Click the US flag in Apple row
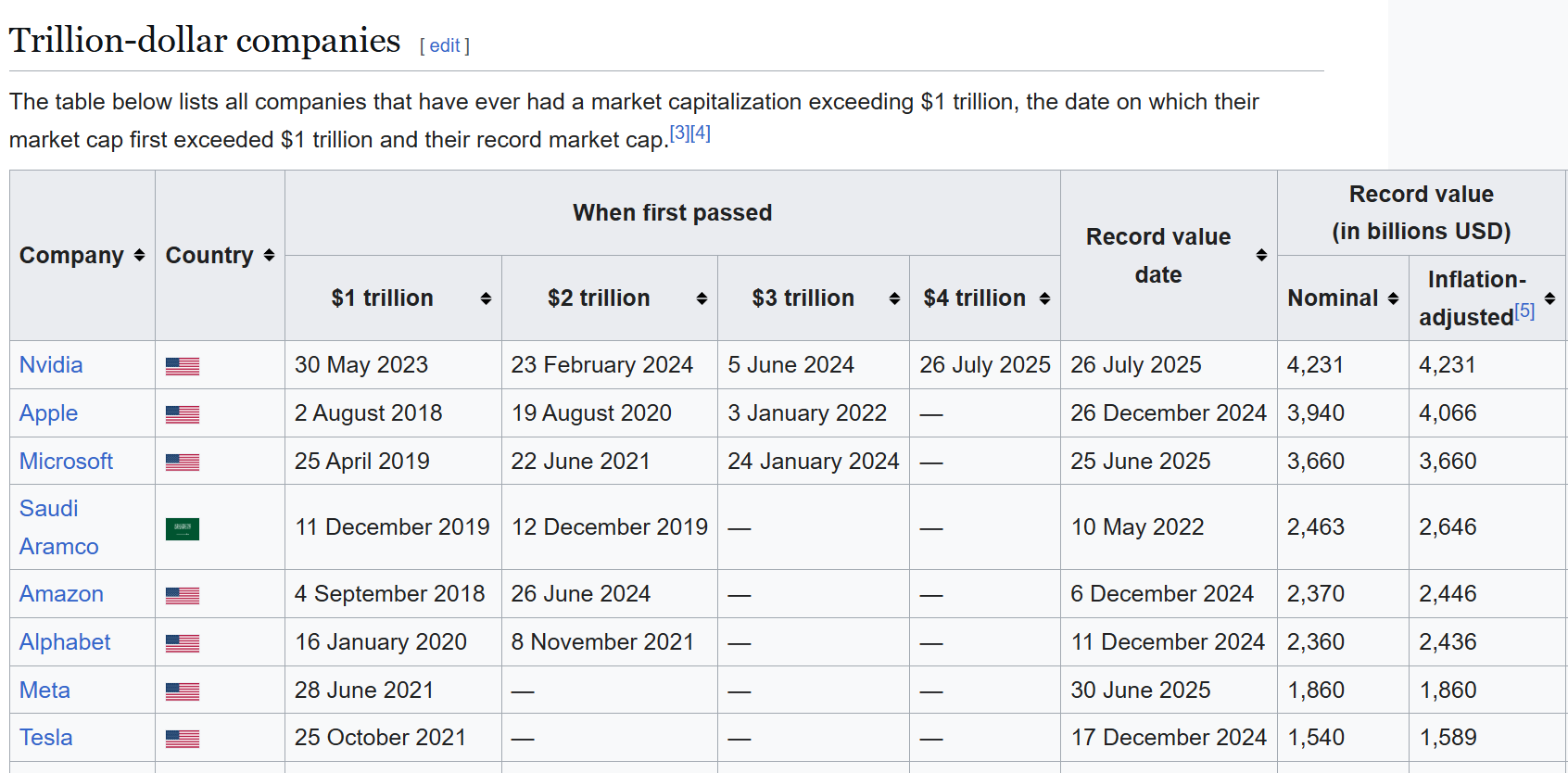The width and height of the screenshot is (1568, 773). pos(183,414)
